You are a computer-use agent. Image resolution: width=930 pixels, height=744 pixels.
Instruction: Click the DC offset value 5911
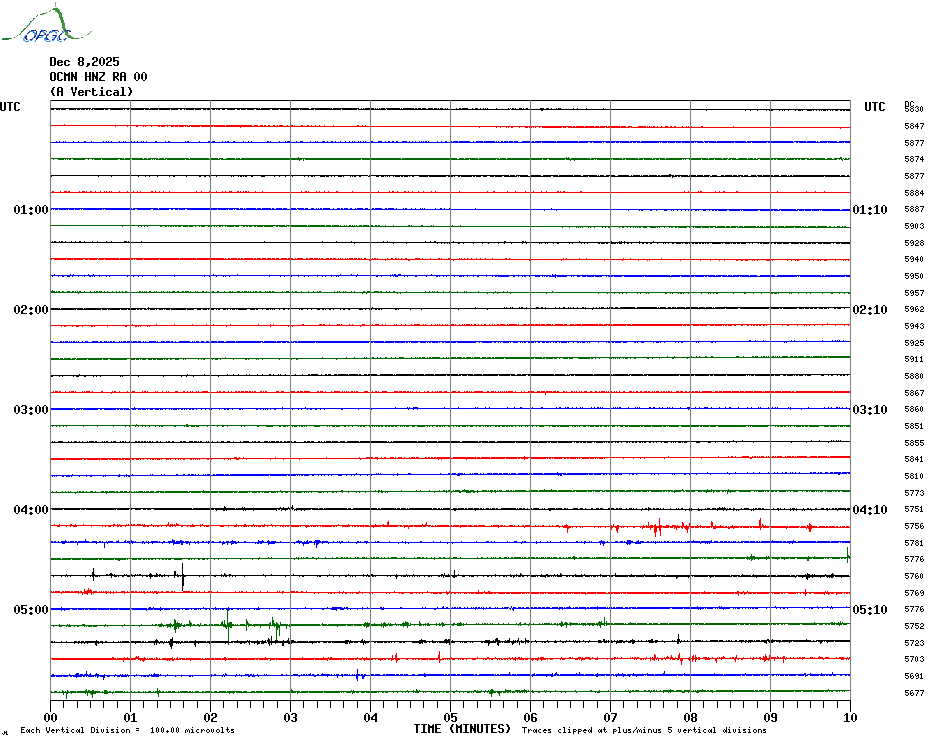(914, 360)
